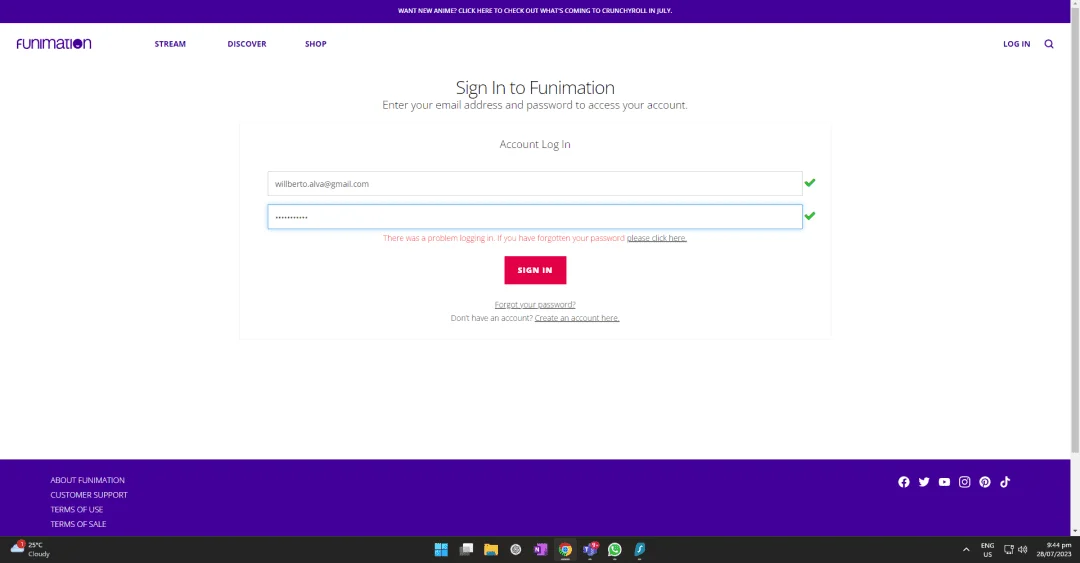1080x563 pixels.
Task: Open Funimation's Pinterest icon
Action: click(985, 482)
